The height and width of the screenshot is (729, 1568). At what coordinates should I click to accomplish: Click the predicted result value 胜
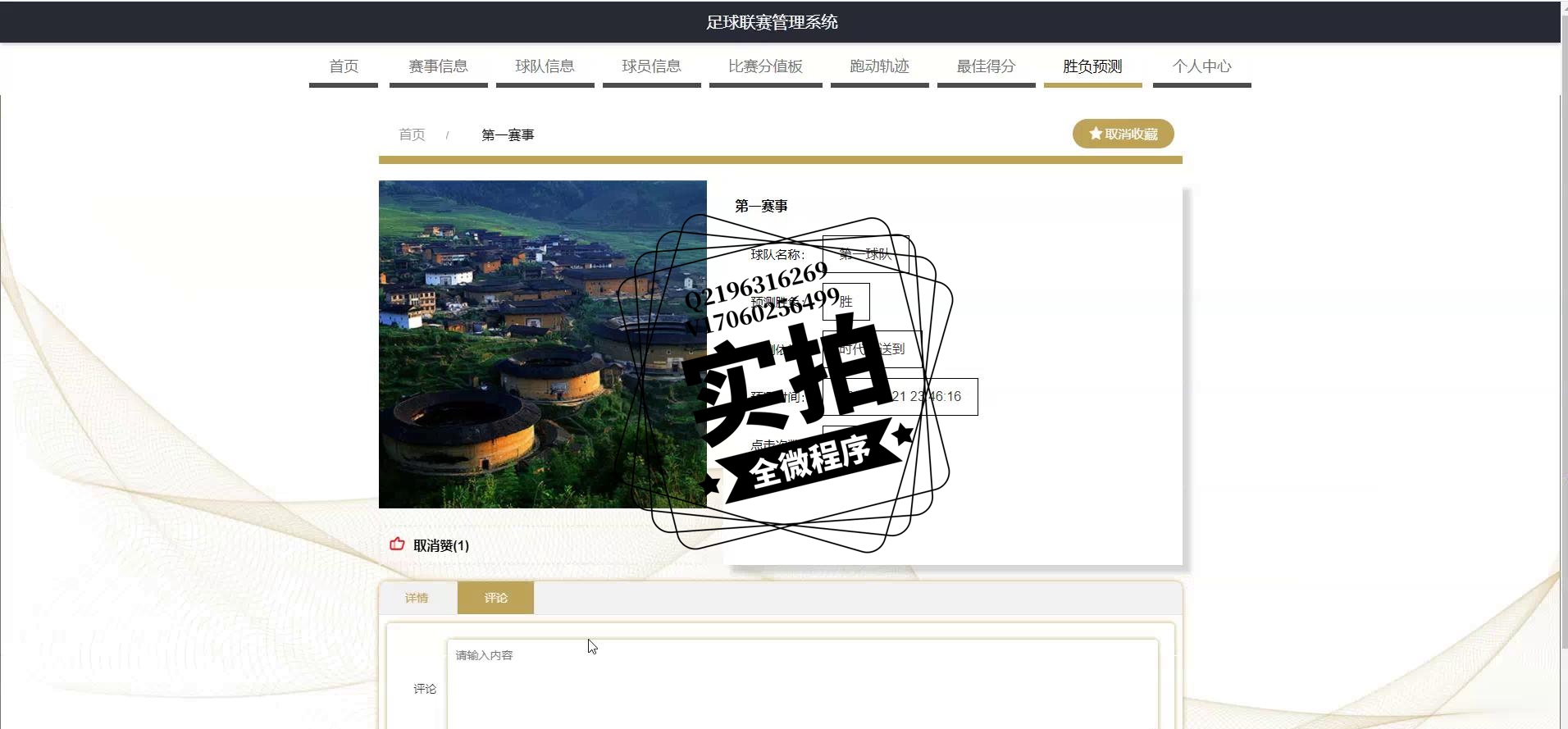(846, 302)
